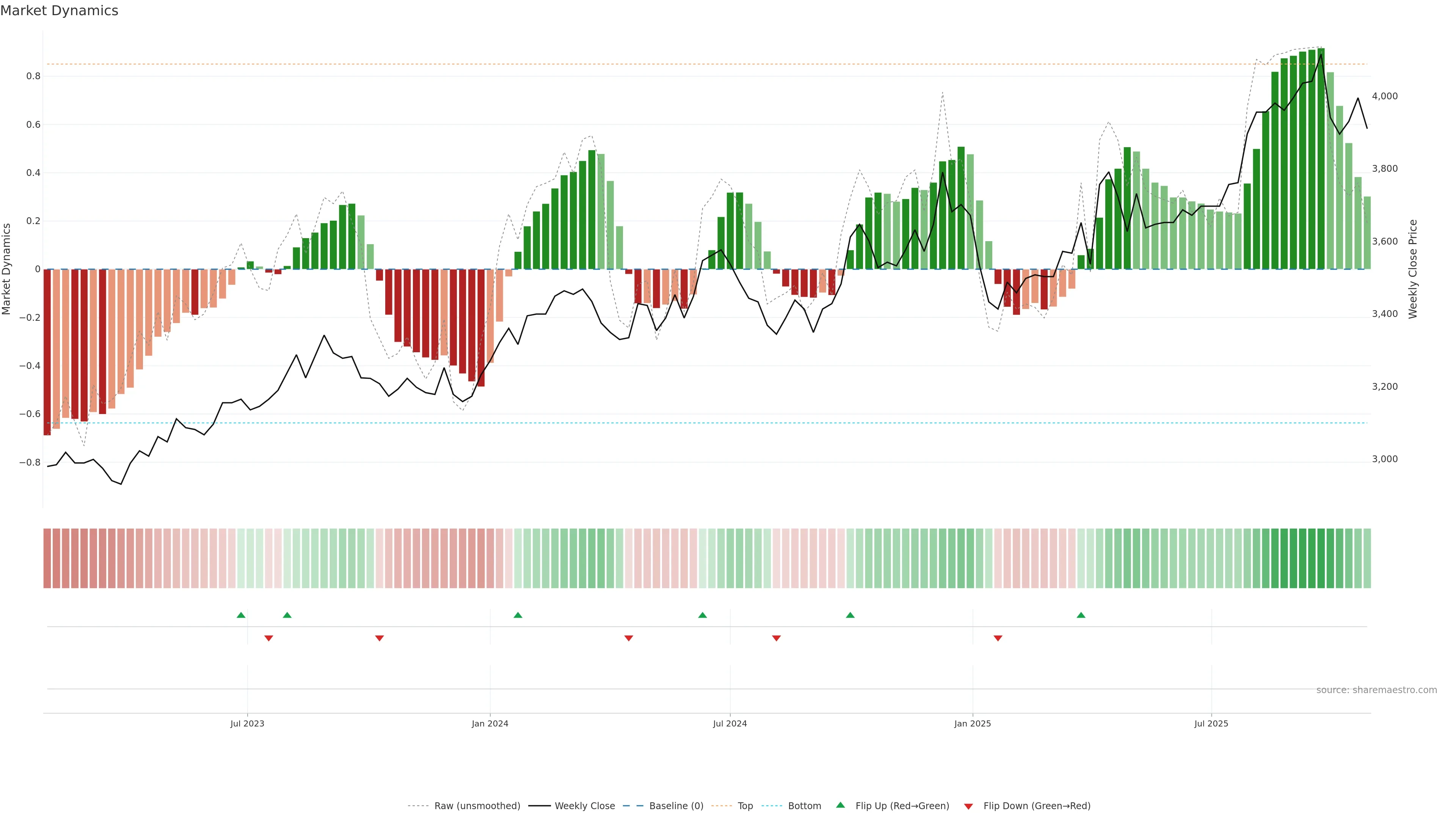Toggle the Weekly Close legend entry
This screenshot has height=819, width=1456.
[584, 806]
